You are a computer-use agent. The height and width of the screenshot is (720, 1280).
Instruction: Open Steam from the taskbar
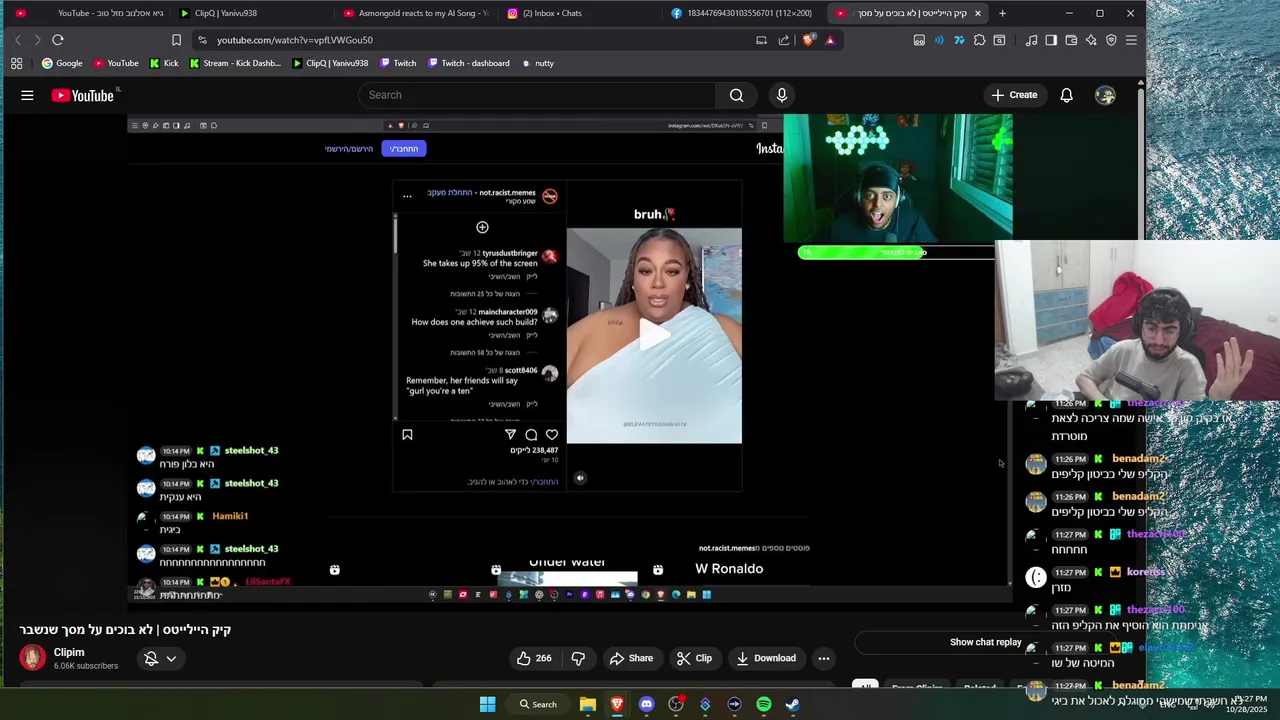(793, 704)
